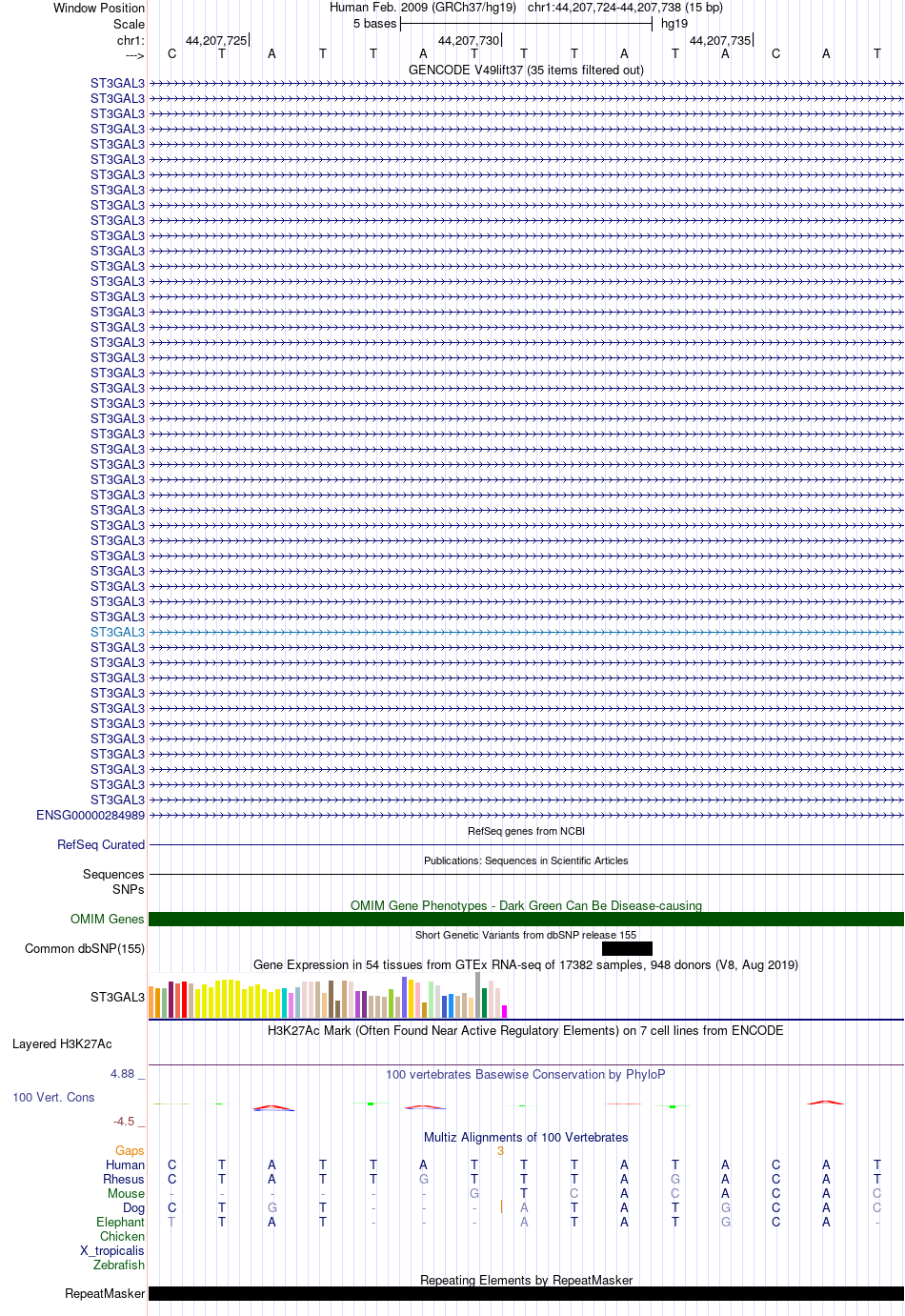This screenshot has height=1316, width=905.
Task: Click the G base in Elephant row
Action: tap(726, 1222)
